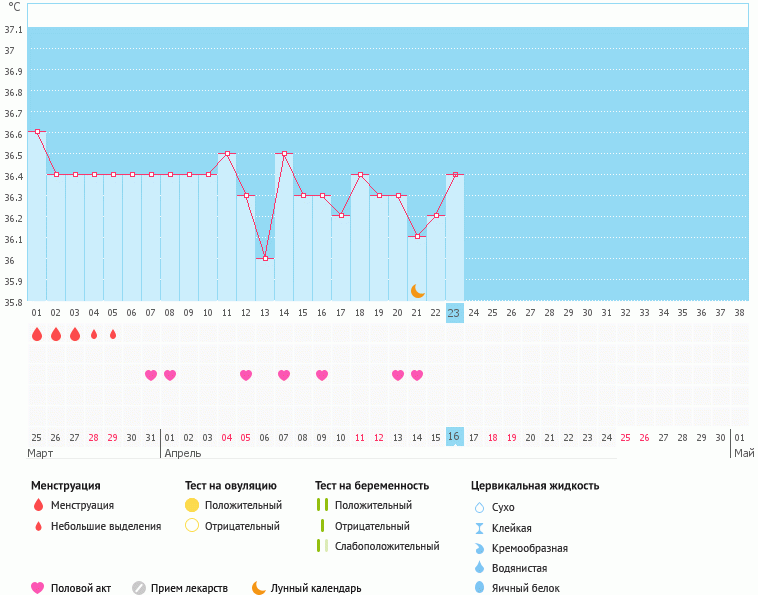Click the 36.6 temperature point on day 01

tap(37, 131)
